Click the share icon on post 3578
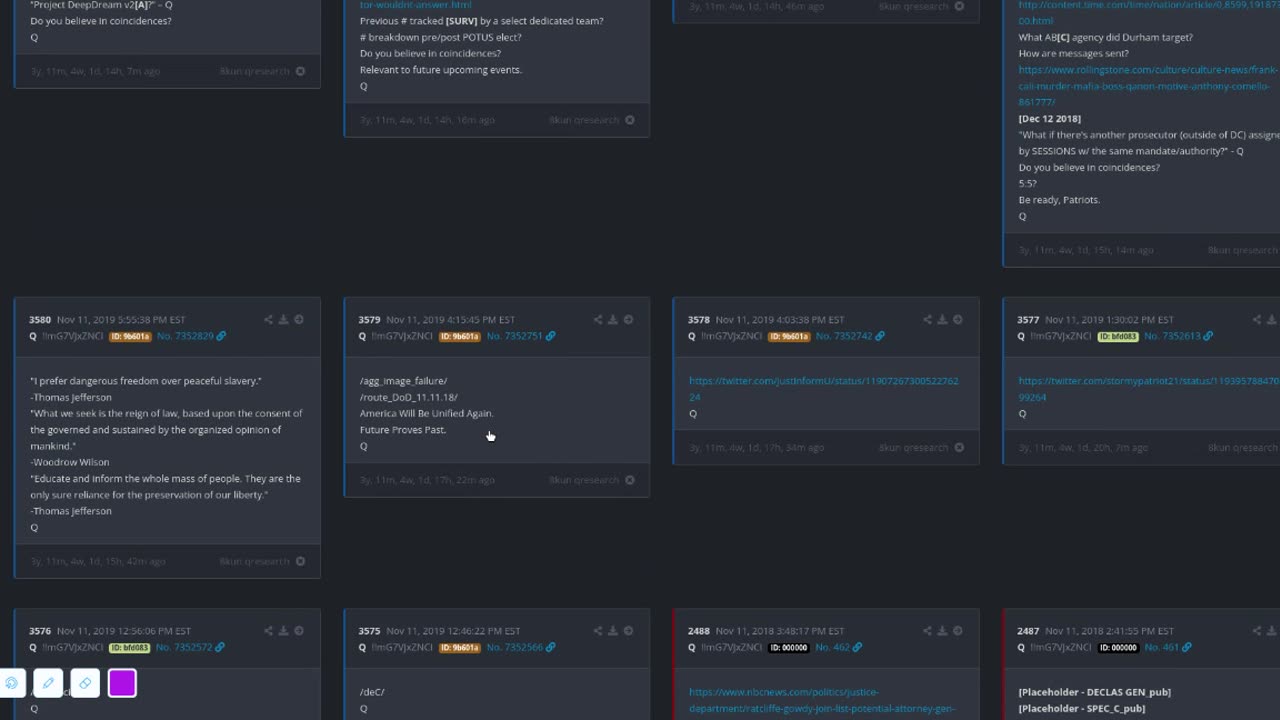This screenshot has height=720, width=1280. (x=927, y=320)
